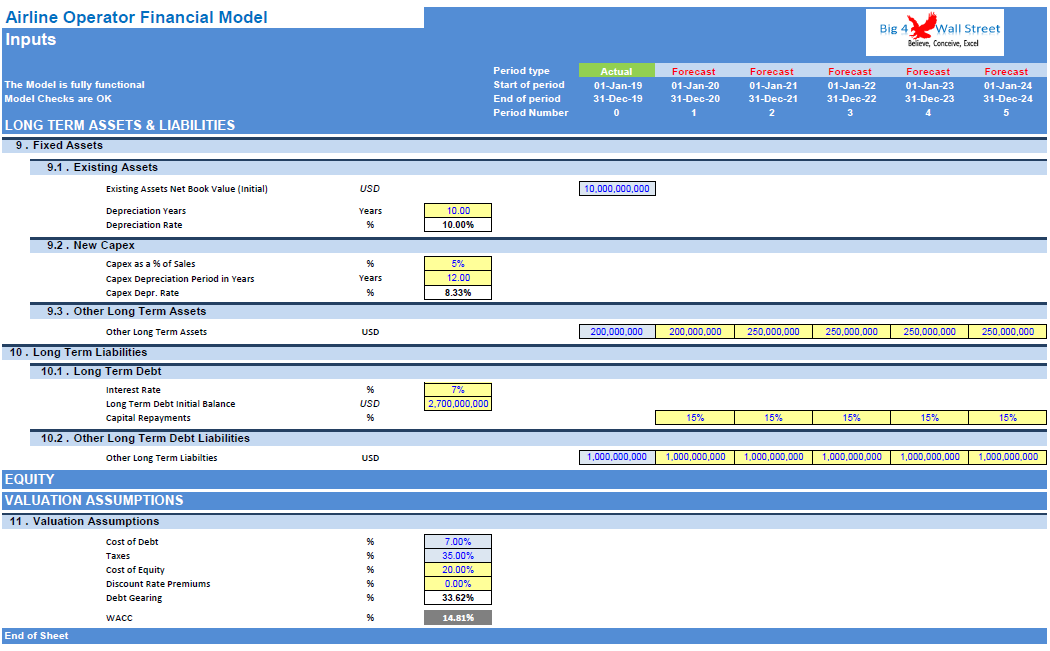Select the Cost of Equity 20.00% cell
The image size is (1050, 651).
pyautogui.click(x=458, y=569)
